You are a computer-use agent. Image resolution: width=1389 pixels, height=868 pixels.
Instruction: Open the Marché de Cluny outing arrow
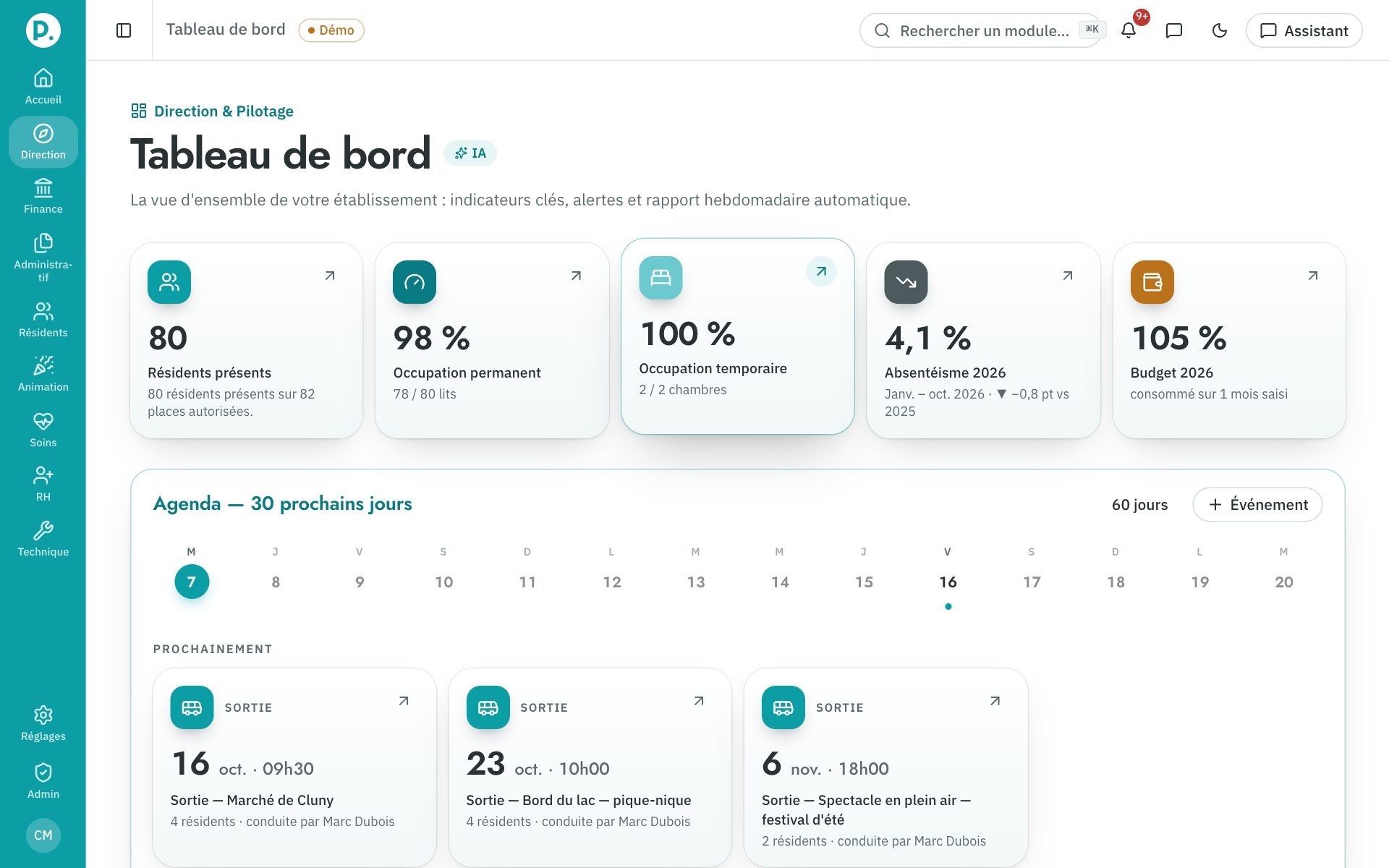tap(404, 701)
